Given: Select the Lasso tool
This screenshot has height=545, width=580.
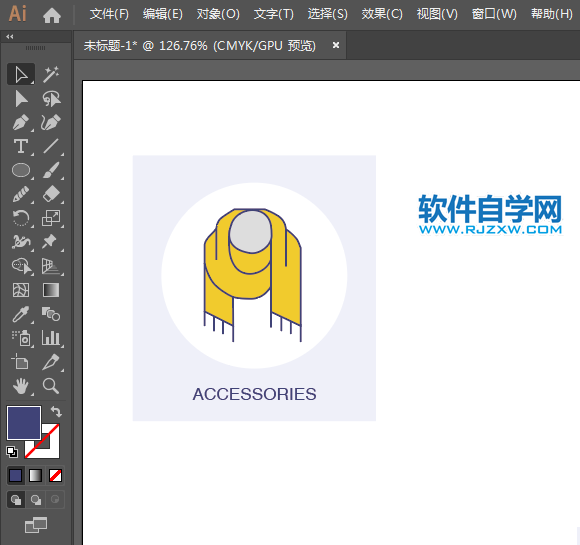Looking at the screenshot, I should point(51,99).
